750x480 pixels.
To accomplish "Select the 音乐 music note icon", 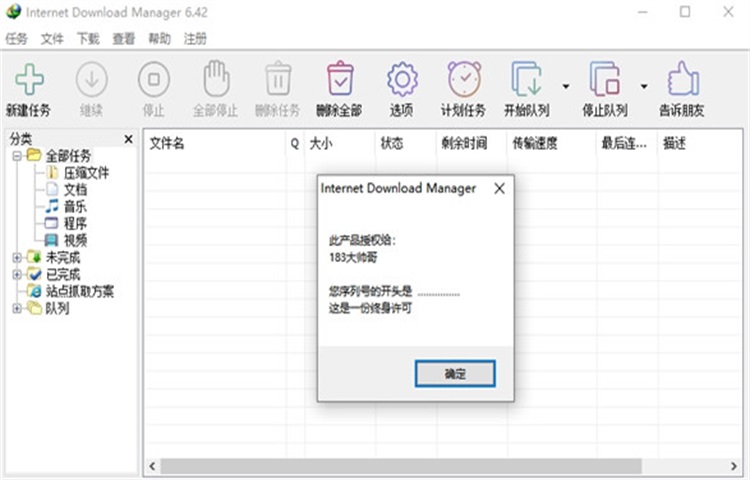I will coord(52,206).
